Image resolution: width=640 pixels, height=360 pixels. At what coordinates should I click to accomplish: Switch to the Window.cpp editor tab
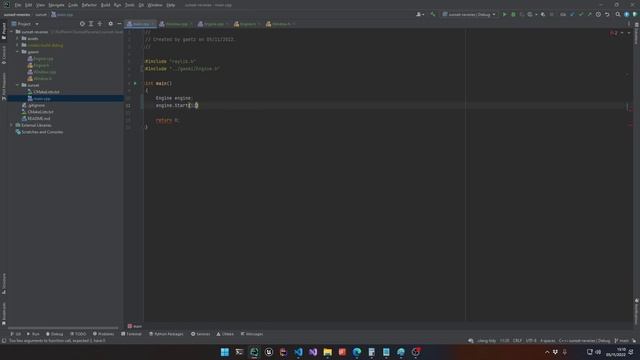pos(176,24)
